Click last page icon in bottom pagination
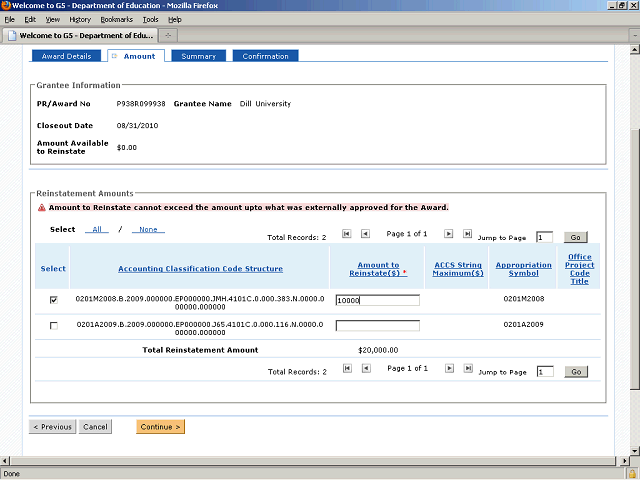 (x=467, y=368)
